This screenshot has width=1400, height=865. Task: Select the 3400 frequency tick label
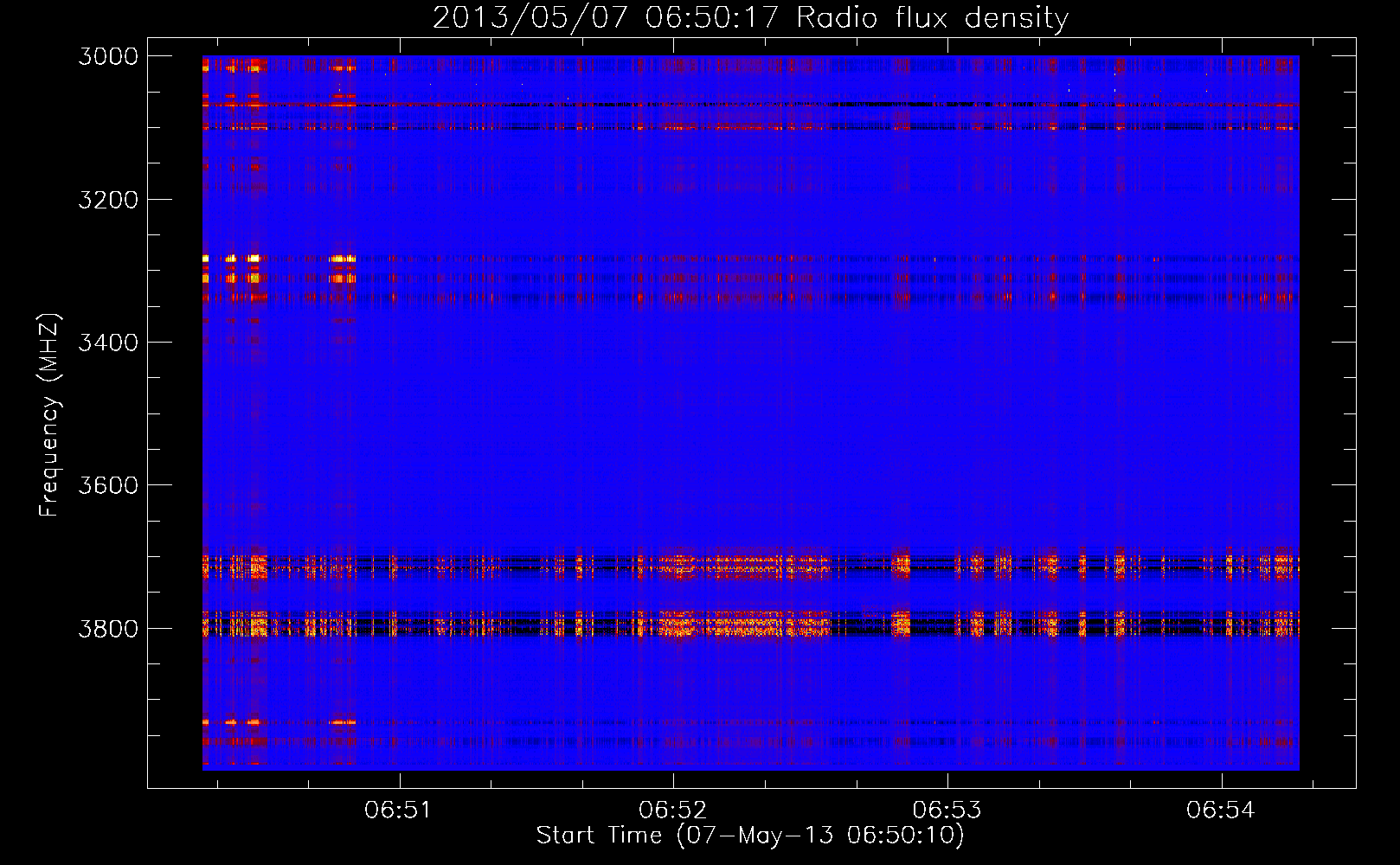click(108, 343)
